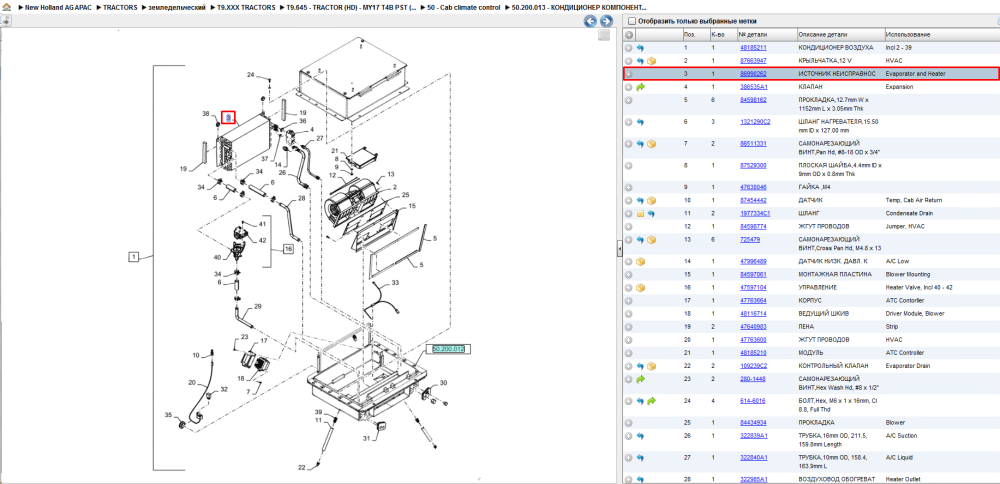This screenshot has width=1000, height=484.
Task: Open '50 - Cab climate control' breadcrumb
Action: (464, 8)
